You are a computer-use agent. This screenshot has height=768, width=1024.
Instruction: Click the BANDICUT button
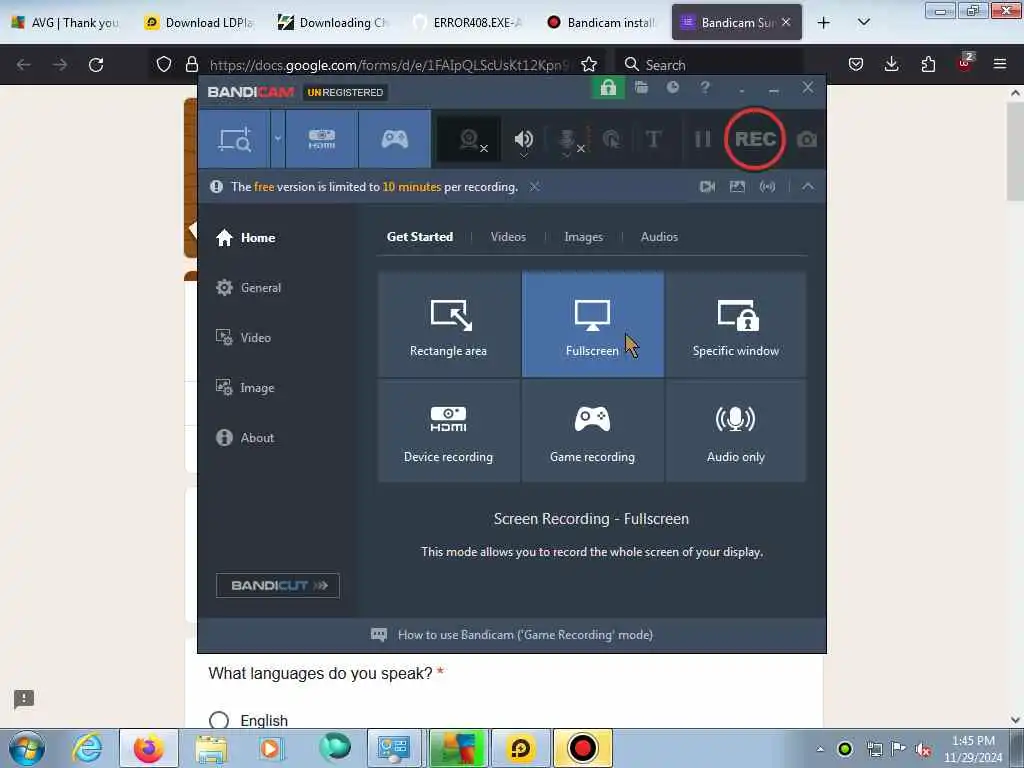click(x=278, y=586)
